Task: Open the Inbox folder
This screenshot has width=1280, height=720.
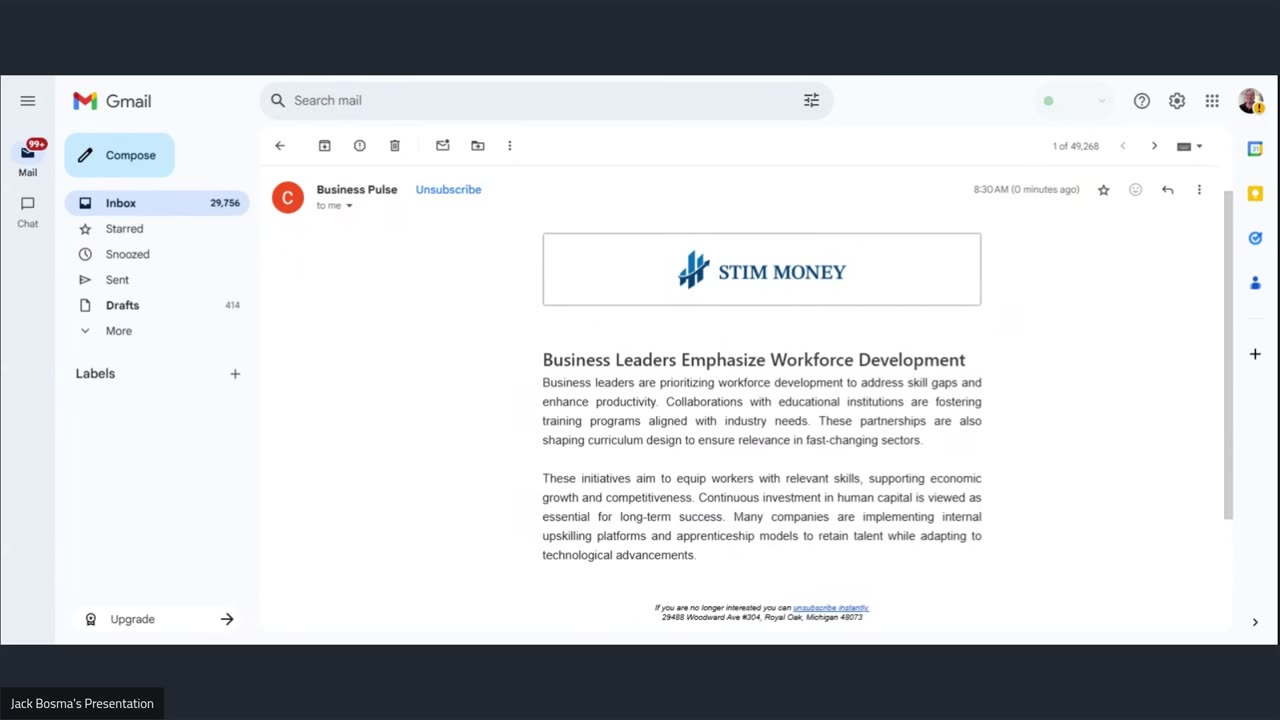Action: [157, 203]
